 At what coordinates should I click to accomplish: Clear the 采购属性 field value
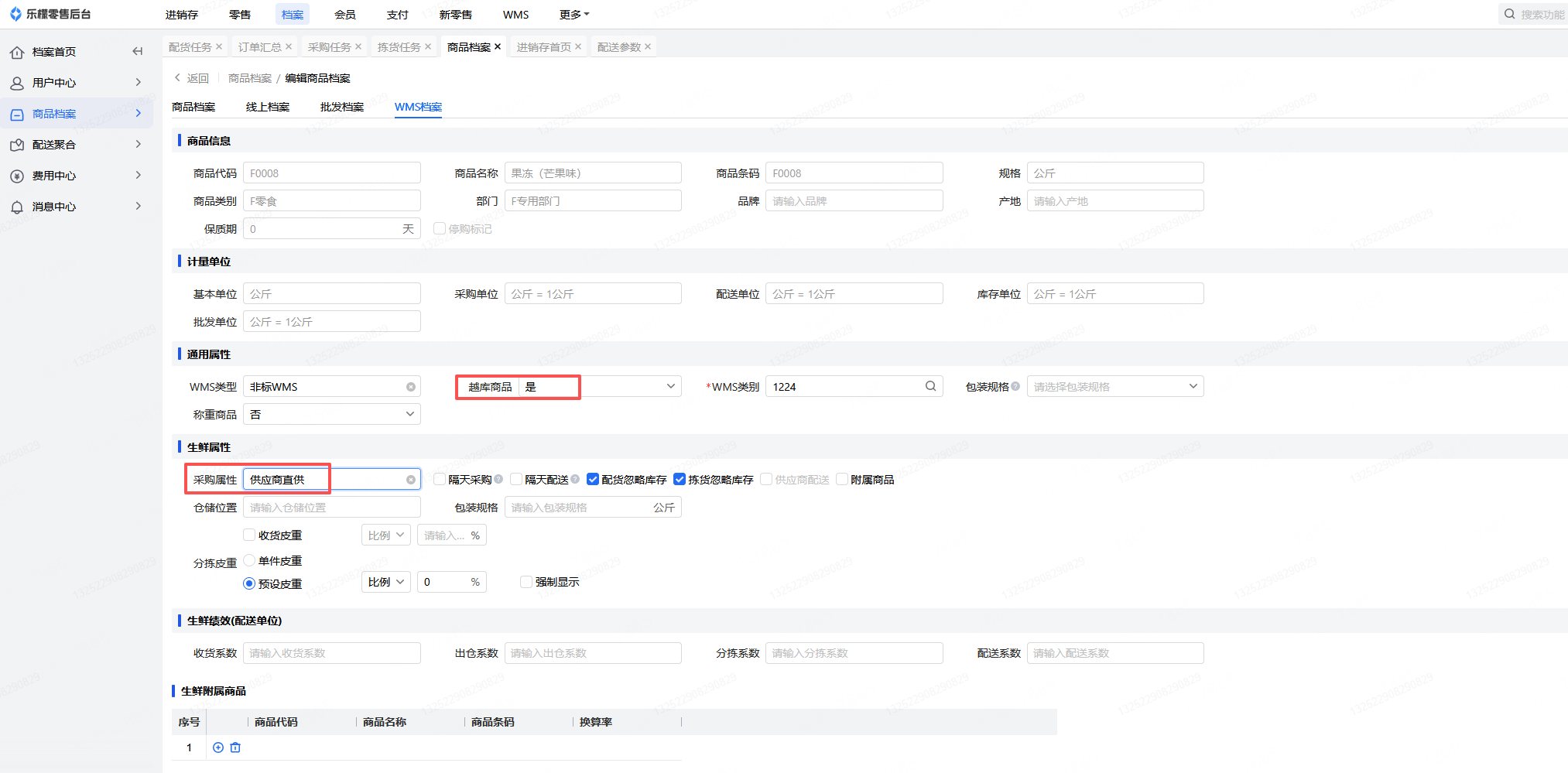click(x=411, y=480)
